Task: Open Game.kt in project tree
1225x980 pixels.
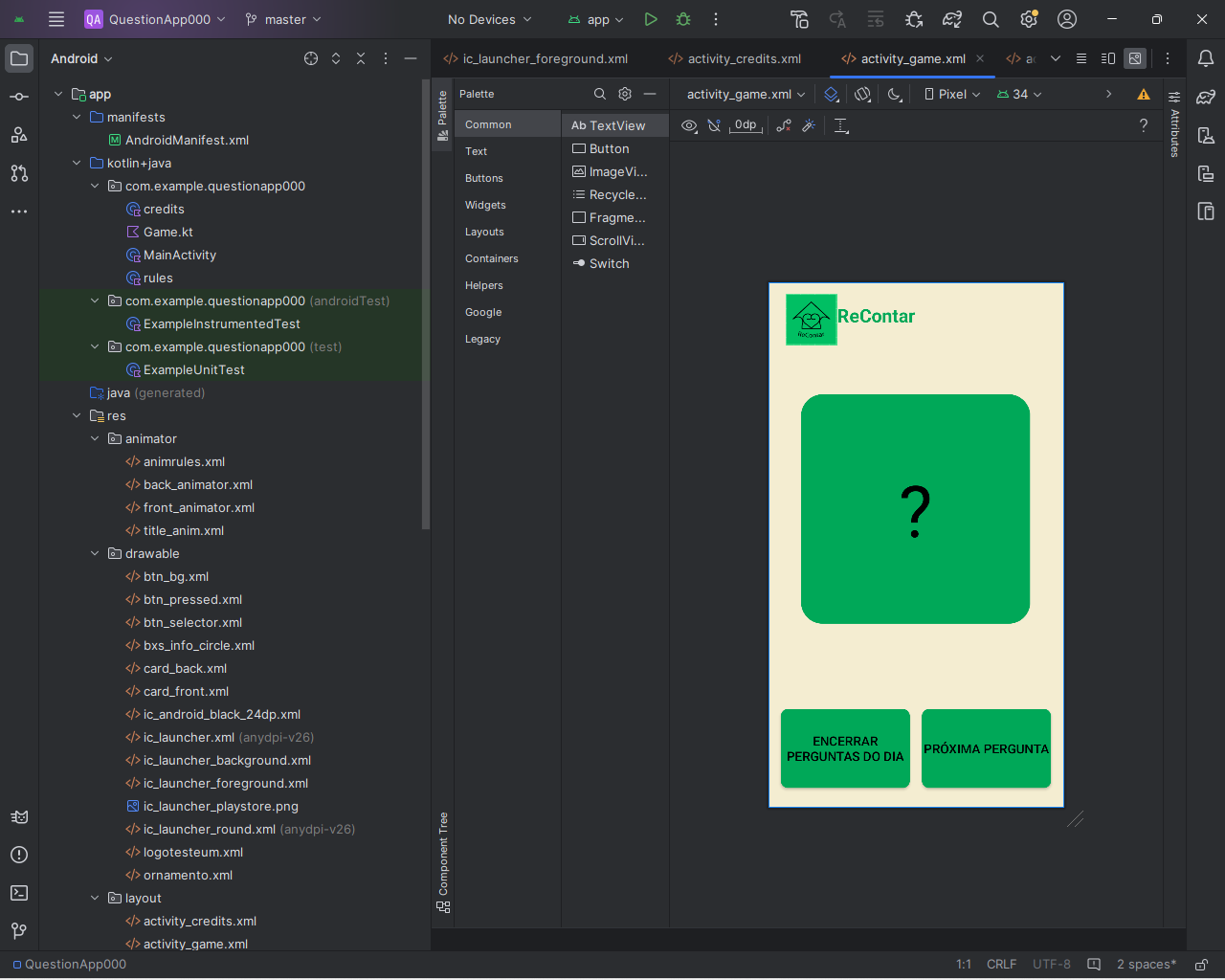Action: [x=168, y=232]
